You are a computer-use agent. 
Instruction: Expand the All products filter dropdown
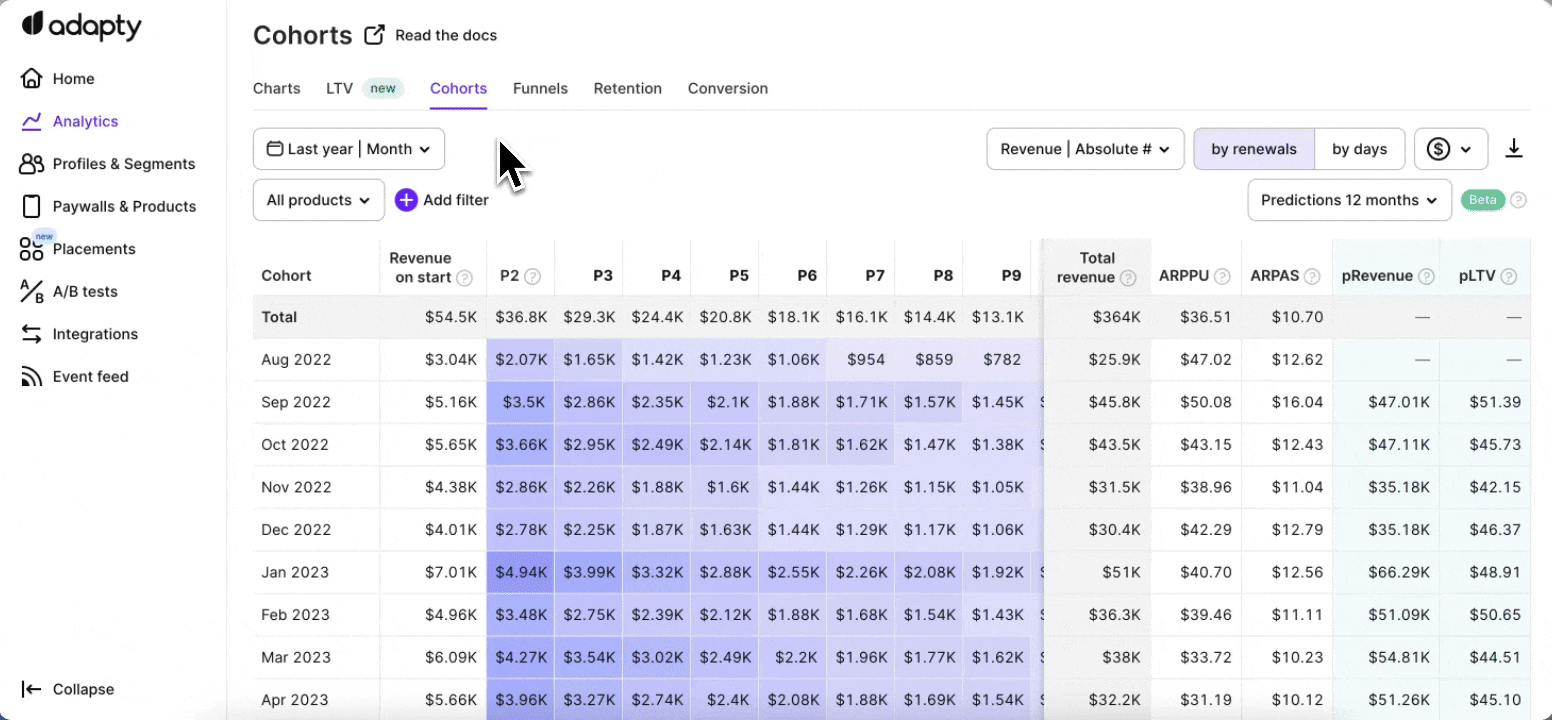pyautogui.click(x=318, y=200)
